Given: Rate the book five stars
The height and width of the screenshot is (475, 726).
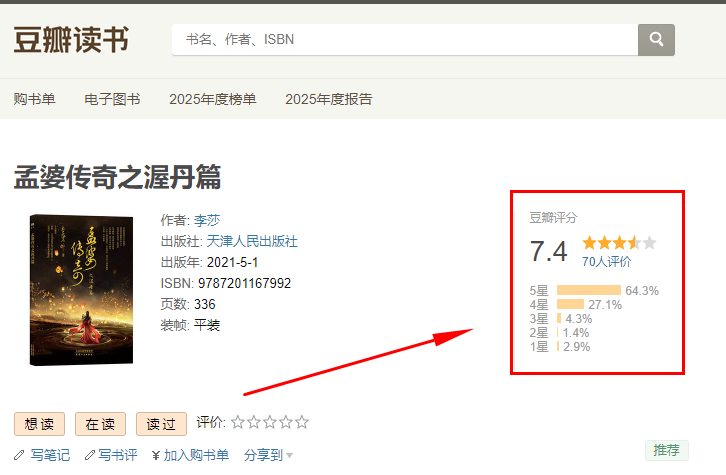Looking at the screenshot, I should [x=302, y=423].
